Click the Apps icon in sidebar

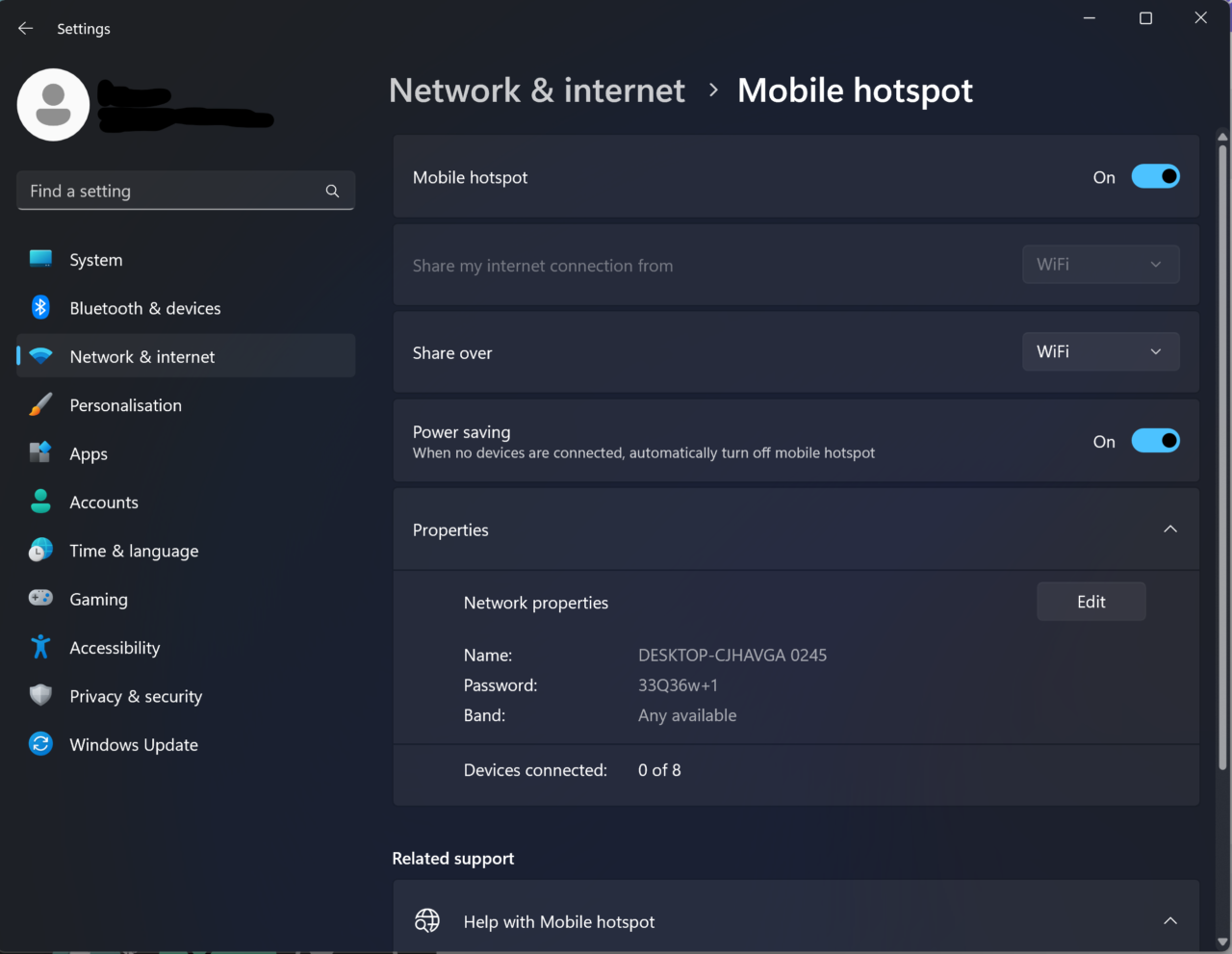click(x=40, y=452)
